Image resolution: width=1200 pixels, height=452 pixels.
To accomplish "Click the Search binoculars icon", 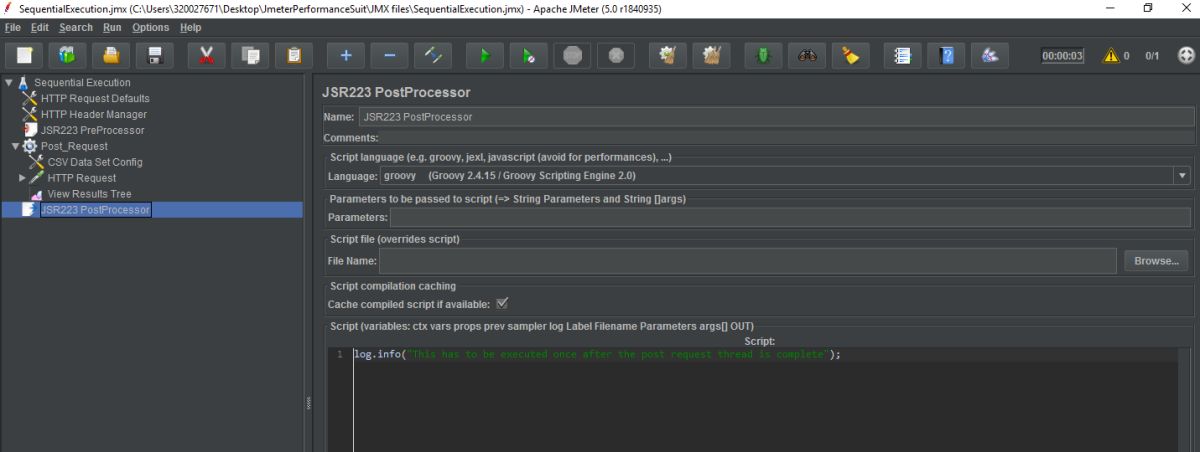I will coord(806,56).
